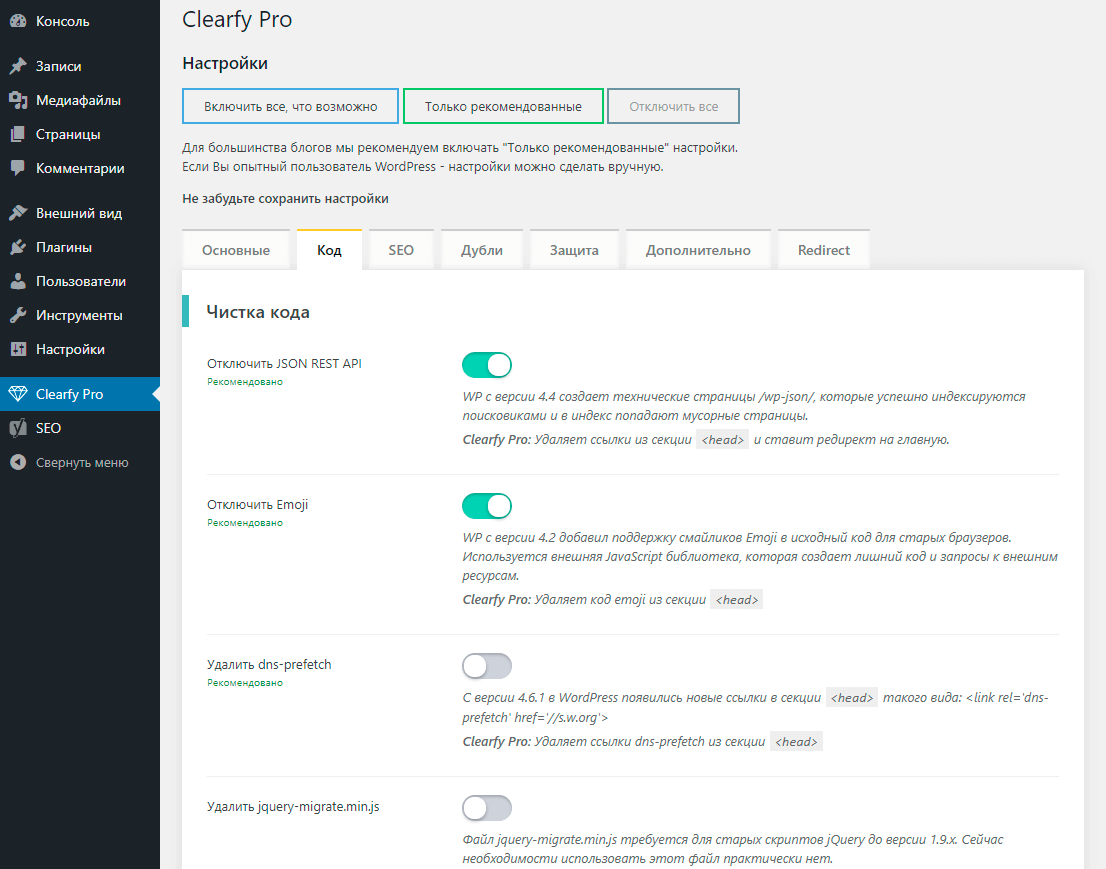Open the Дополнительно tab
This screenshot has width=1106, height=869.
(x=698, y=250)
